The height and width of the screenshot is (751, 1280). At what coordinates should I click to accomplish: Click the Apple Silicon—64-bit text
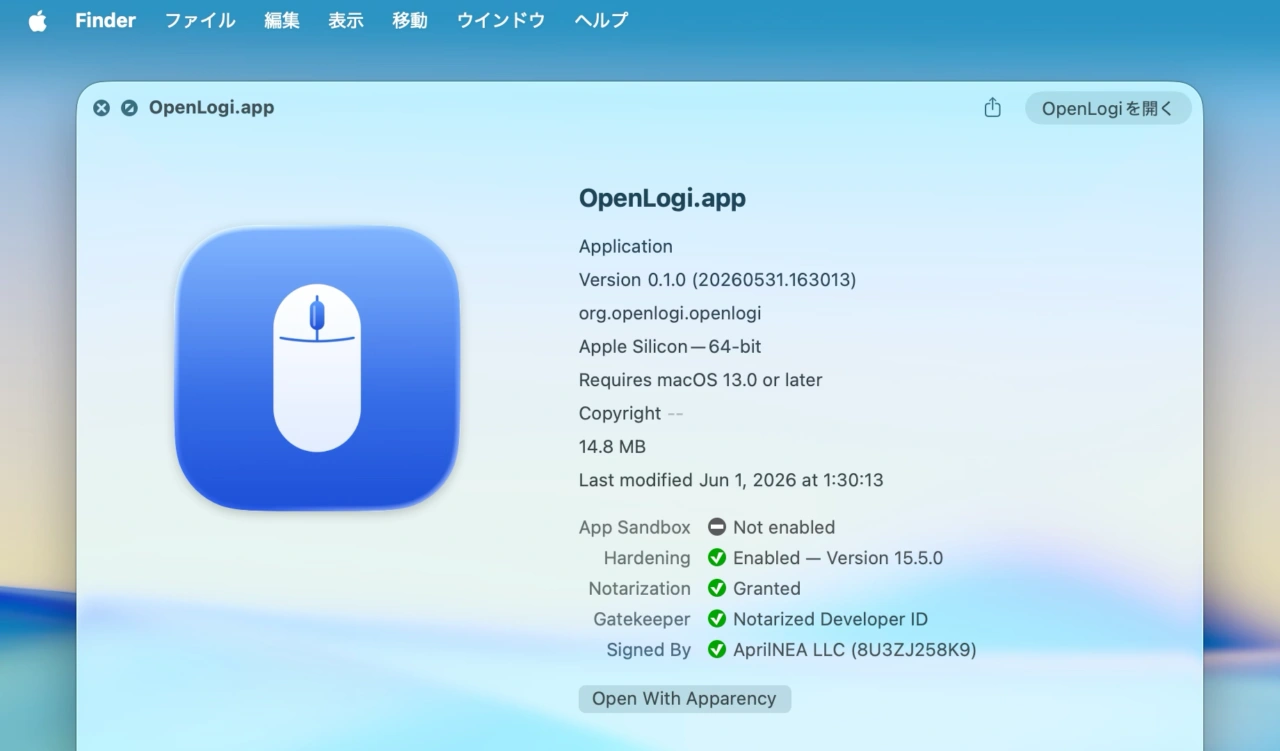tap(670, 347)
